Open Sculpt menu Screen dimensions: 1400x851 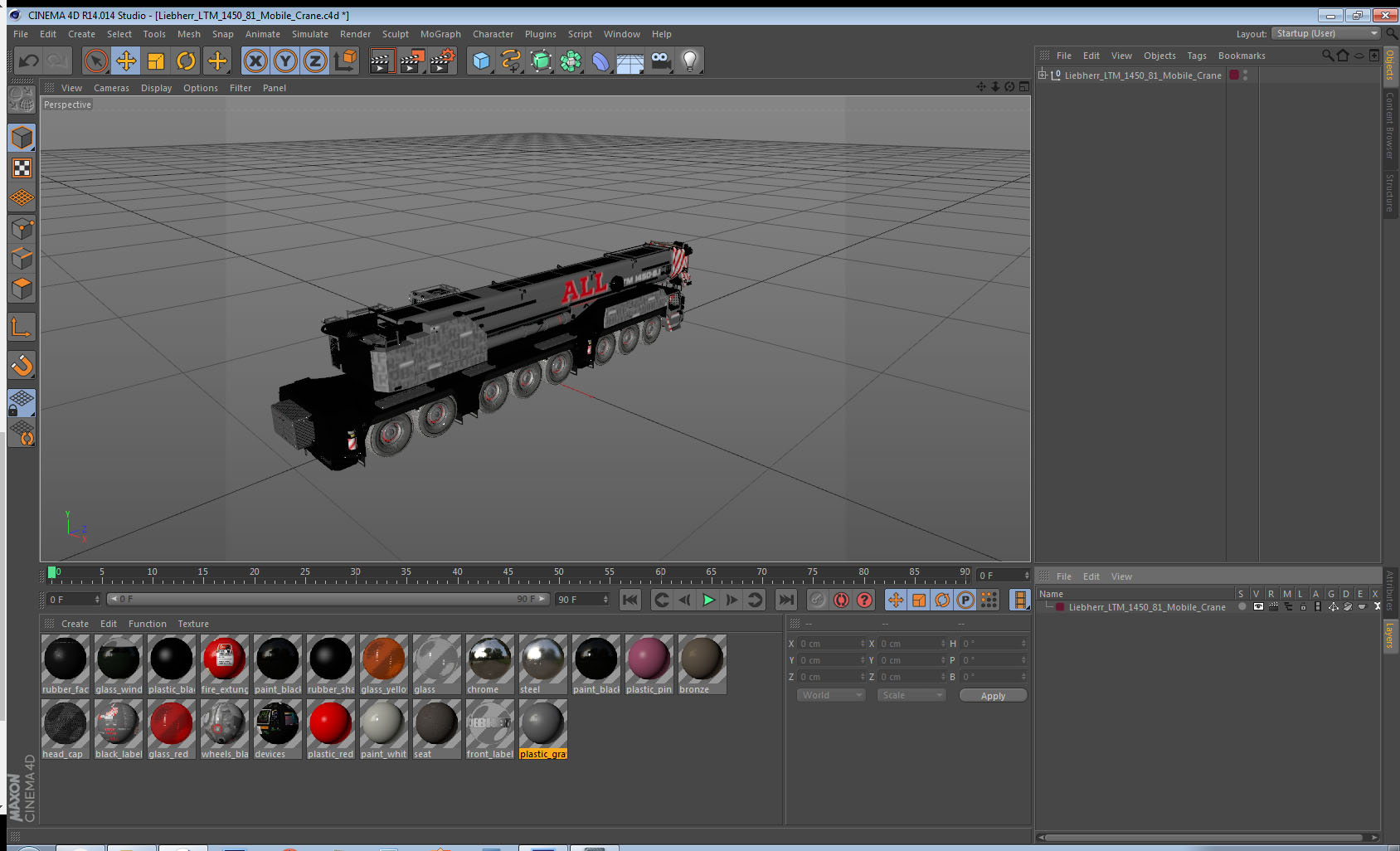(396, 34)
